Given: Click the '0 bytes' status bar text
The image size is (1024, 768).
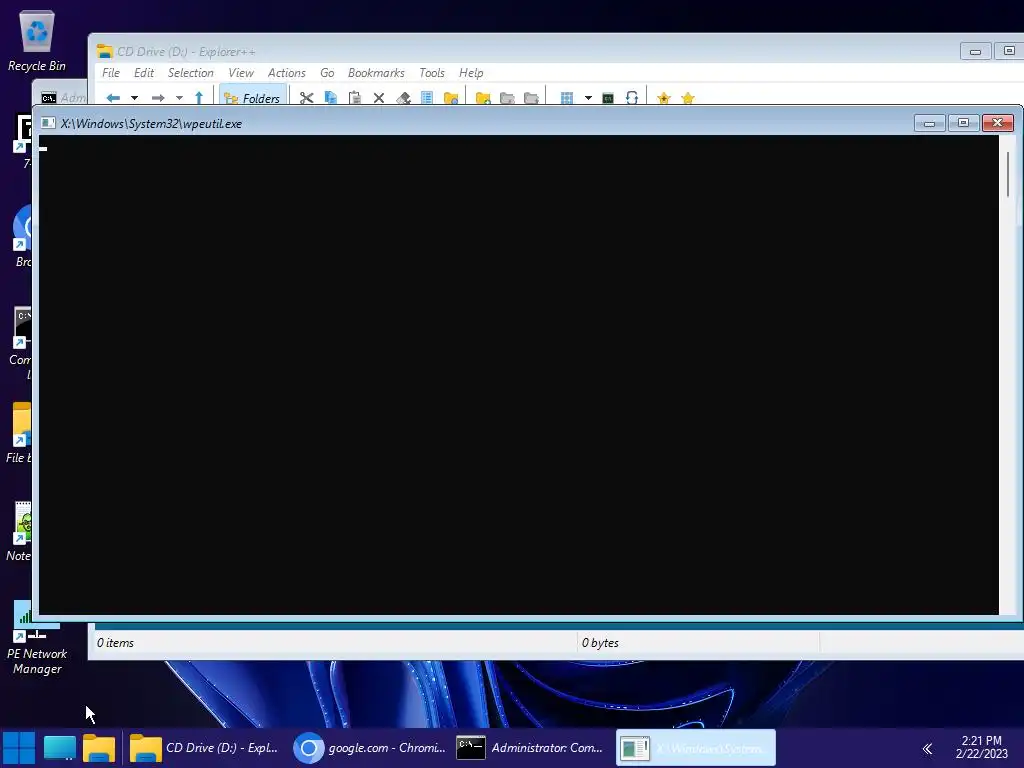Looking at the screenshot, I should pyautogui.click(x=600, y=643).
